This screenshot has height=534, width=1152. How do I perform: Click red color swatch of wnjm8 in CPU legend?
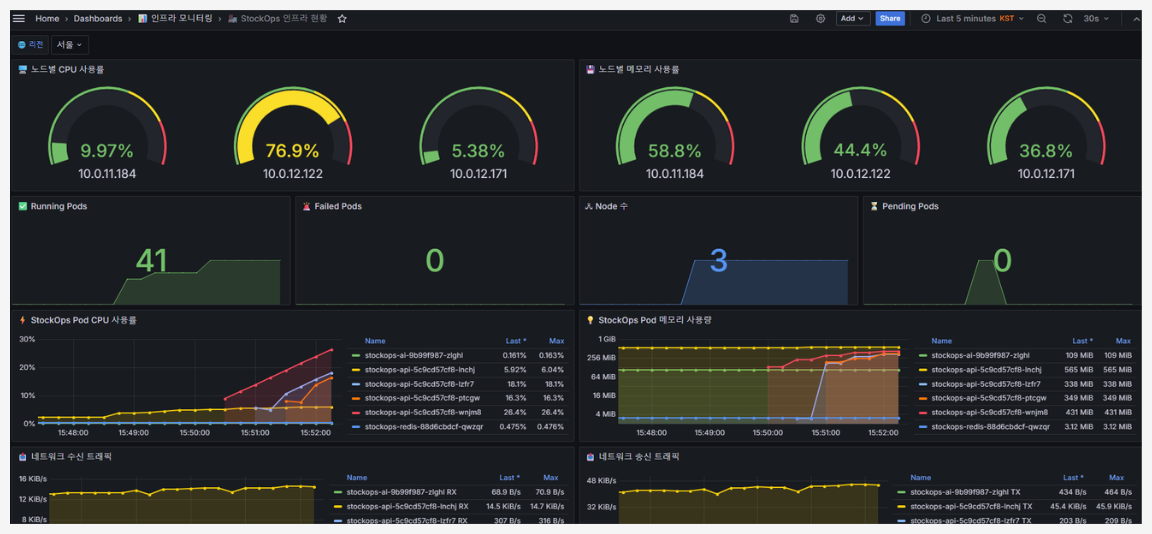pyautogui.click(x=354, y=412)
